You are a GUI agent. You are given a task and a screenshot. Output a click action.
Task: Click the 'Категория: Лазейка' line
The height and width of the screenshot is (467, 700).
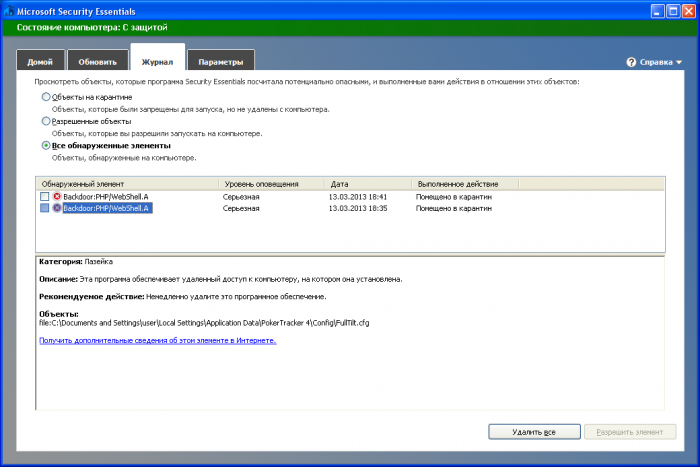point(76,262)
